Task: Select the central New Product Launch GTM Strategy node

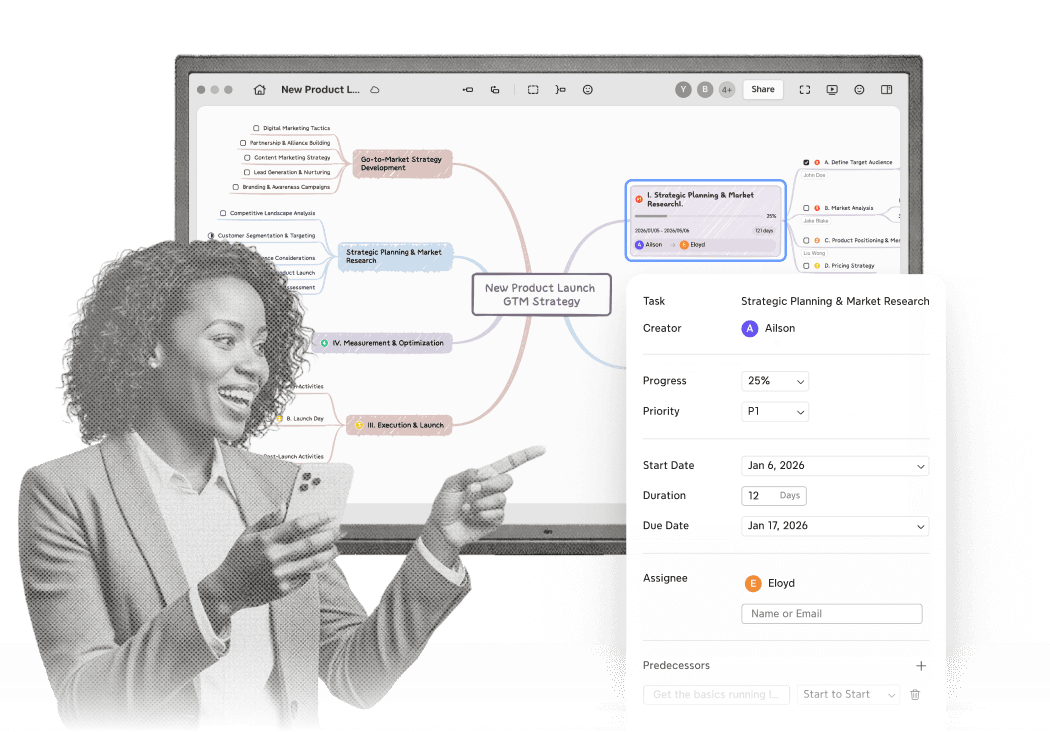Action: click(x=541, y=295)
